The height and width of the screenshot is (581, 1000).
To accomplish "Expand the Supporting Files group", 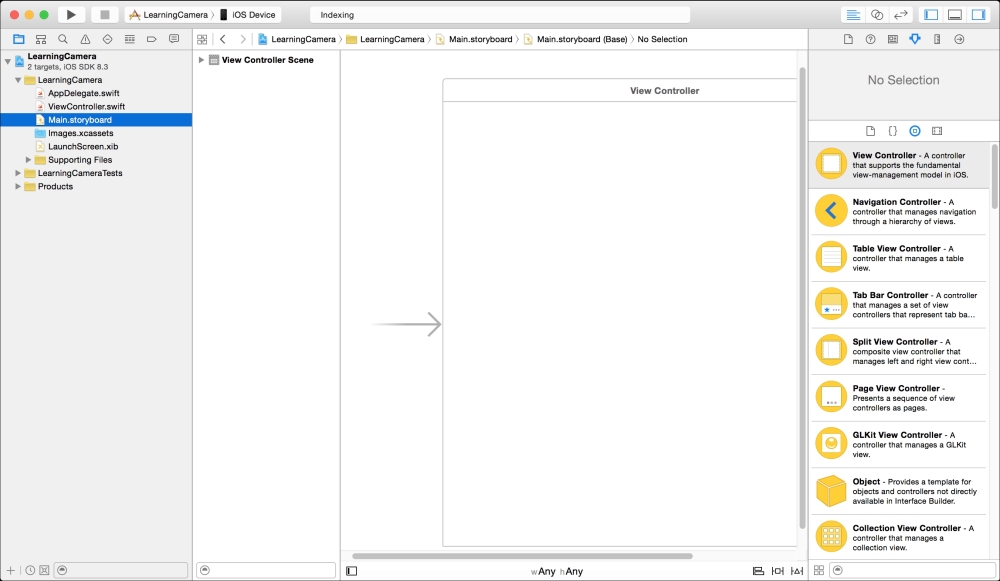I will click(28, 159).
